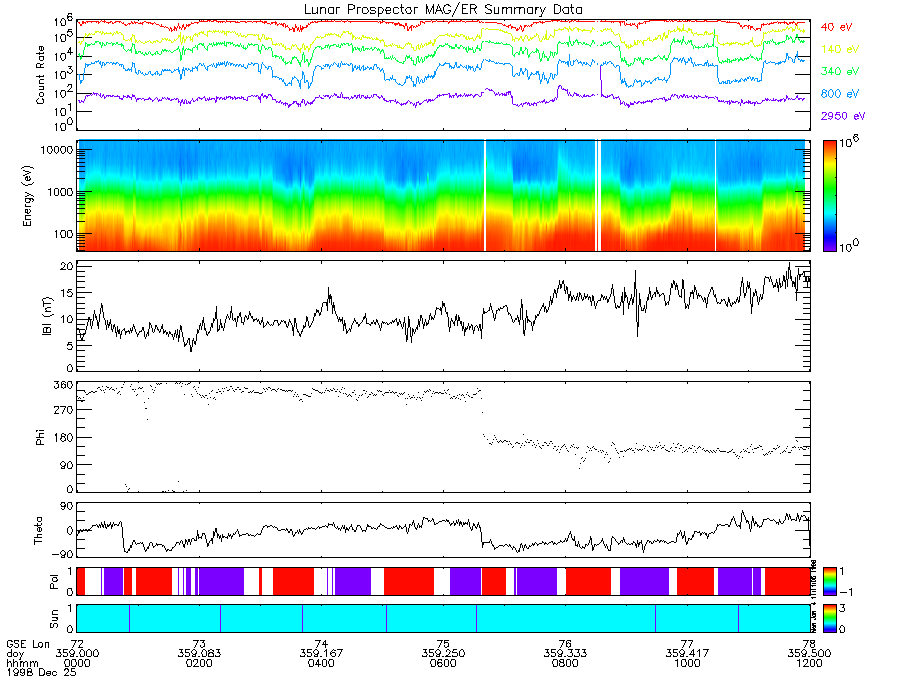Screen dimensions: 900x700
Task: Click GSE longitude value "74"
Action: tap(321, 644)
